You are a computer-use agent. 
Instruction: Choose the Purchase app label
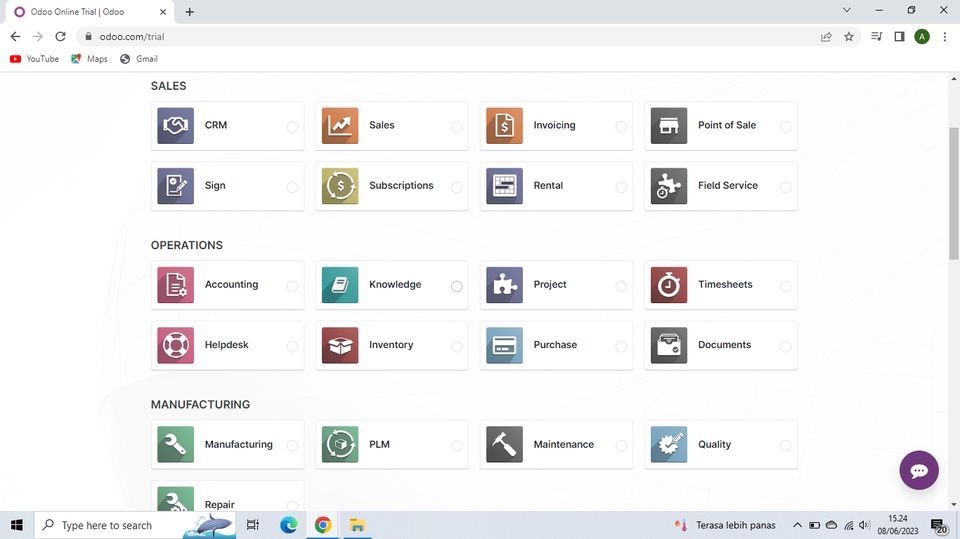click(555, 345)
